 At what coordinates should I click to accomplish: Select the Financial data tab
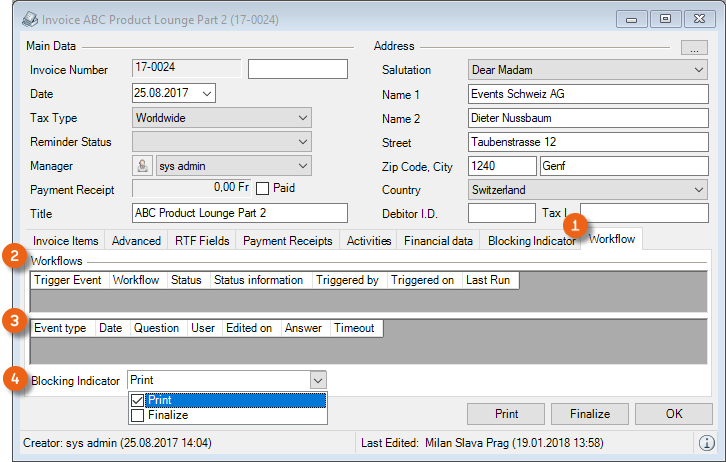(x=439, y=241)
